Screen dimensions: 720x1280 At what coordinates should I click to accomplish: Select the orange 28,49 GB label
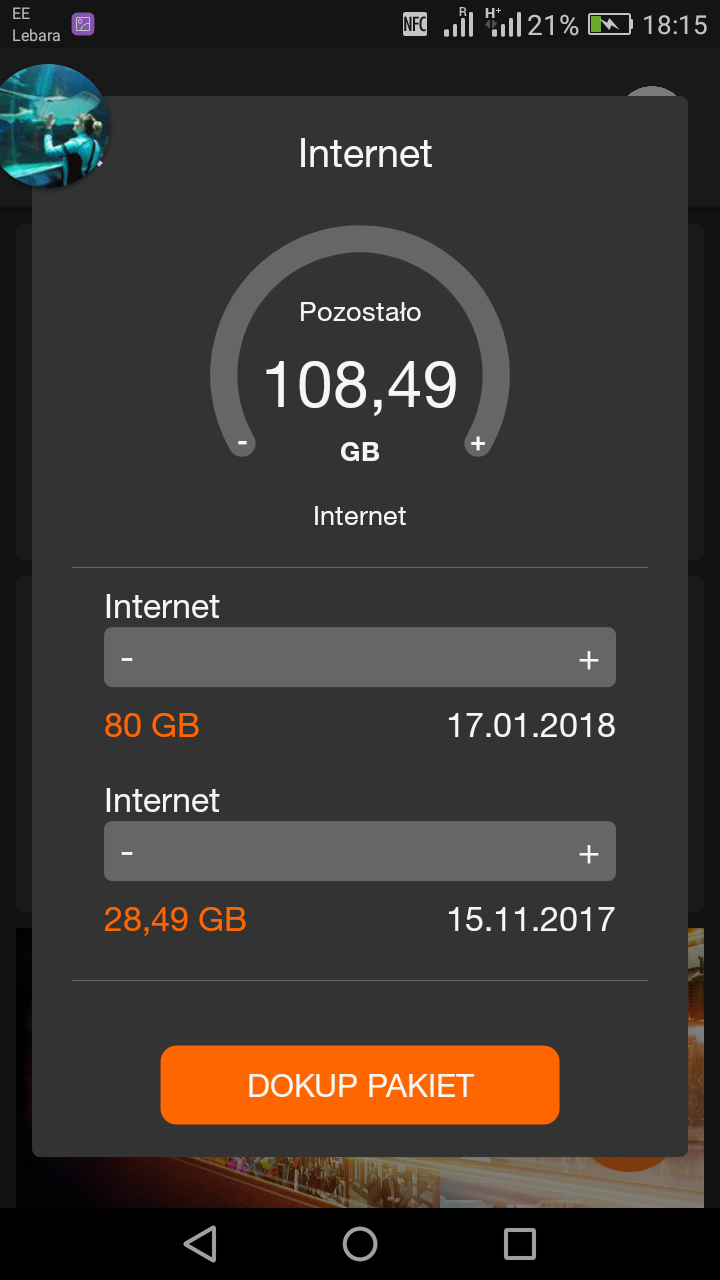coord(175,918)
